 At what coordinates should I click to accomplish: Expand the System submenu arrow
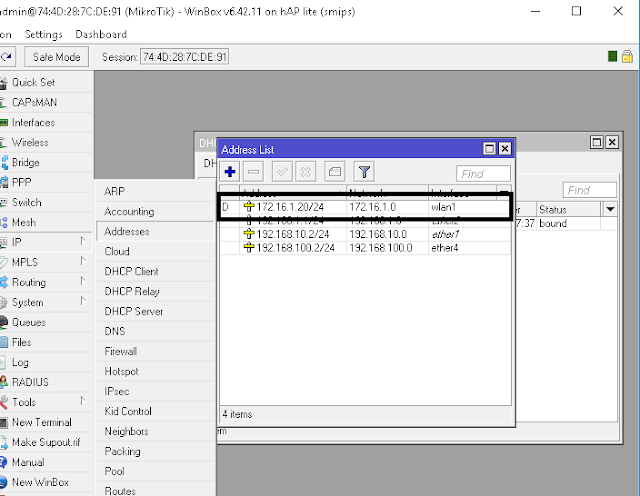coord(83,301)
